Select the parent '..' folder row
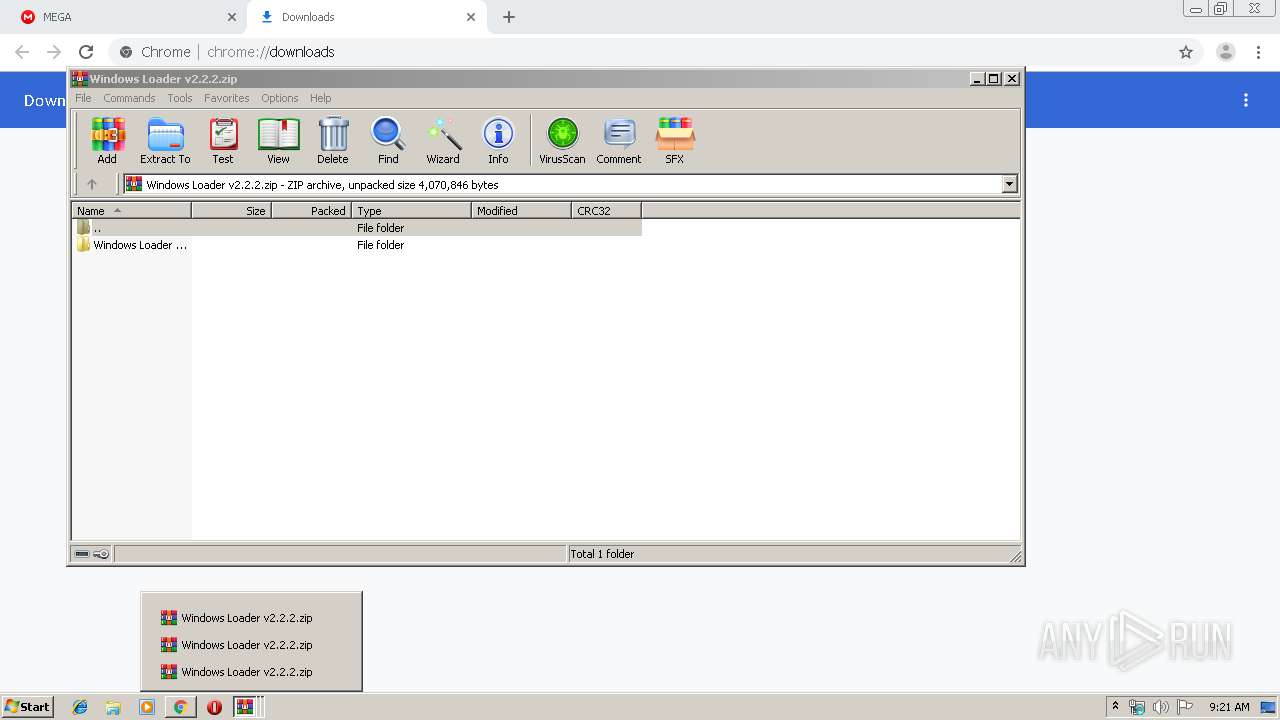 click(x=357, y=228)
